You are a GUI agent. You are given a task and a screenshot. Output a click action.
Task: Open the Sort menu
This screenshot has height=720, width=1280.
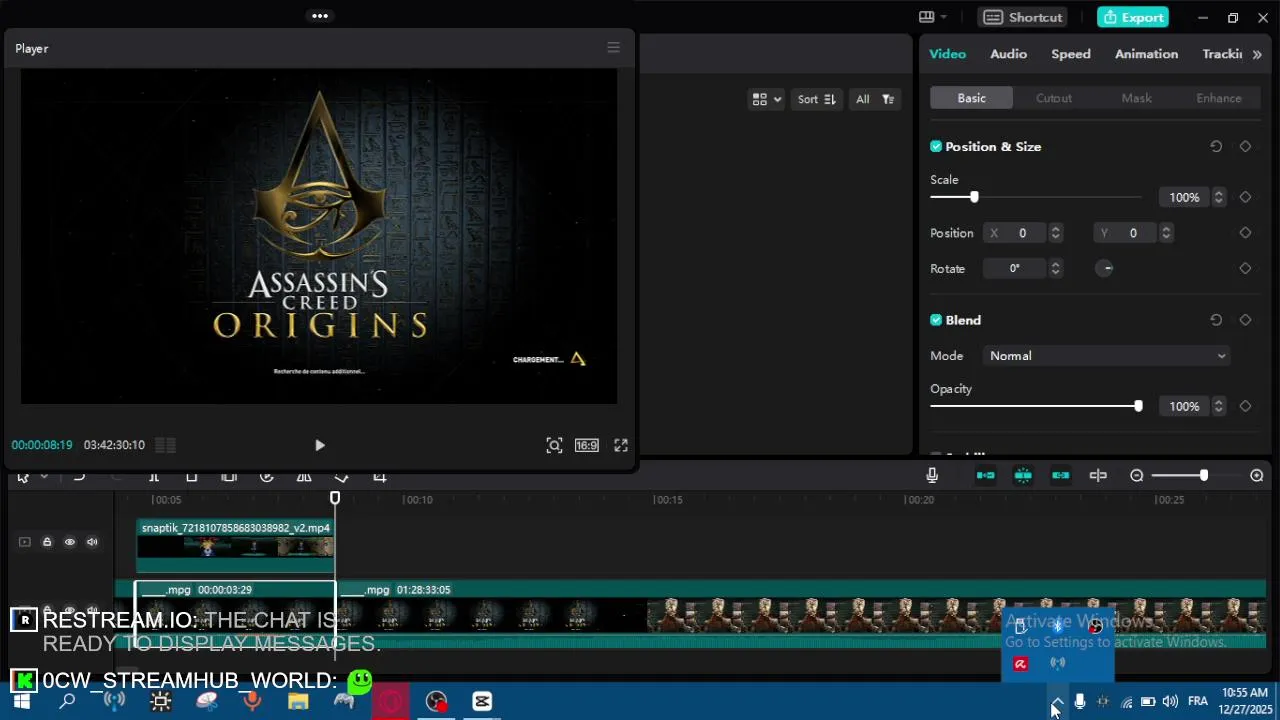[817, 99]
